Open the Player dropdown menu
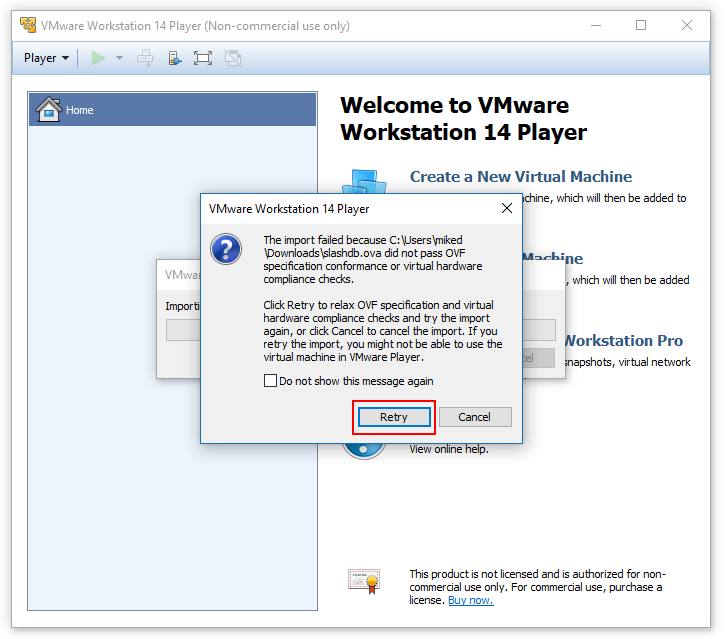The height and width of the screenshot is (639, 726). click(46, 58)
